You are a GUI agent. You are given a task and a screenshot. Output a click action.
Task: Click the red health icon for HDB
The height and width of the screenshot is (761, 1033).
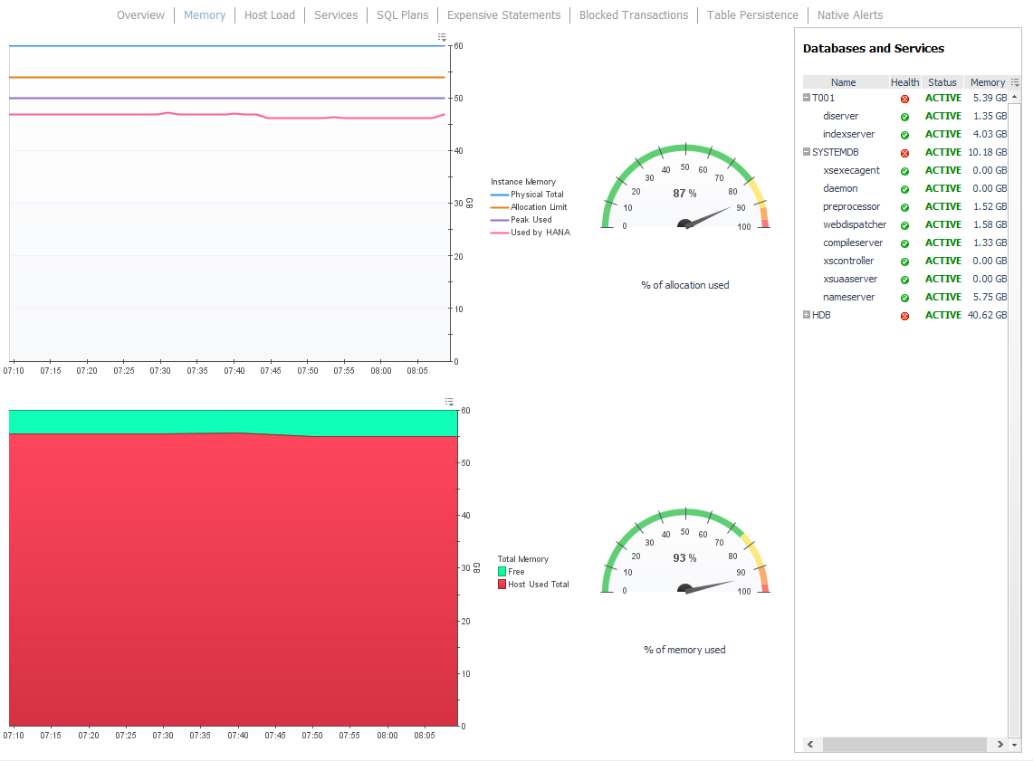tap(905, 316)
